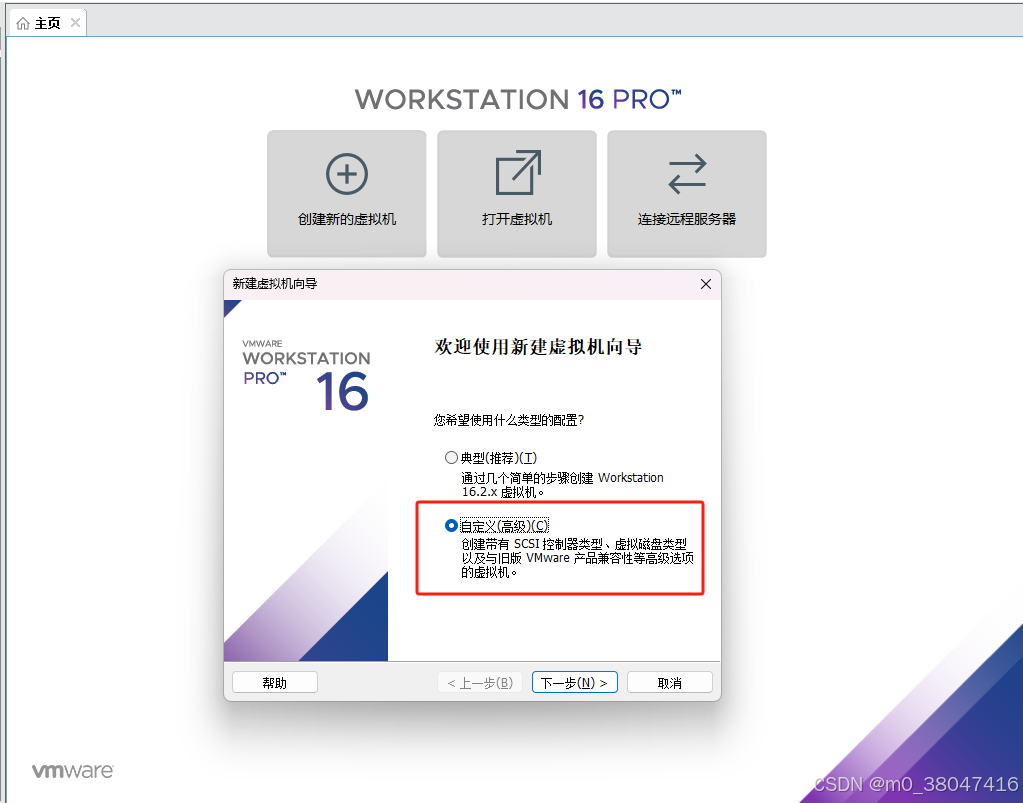Select the 自定义(高级) radio option
This screenshot has width=1023, height=803.
pyautogui.click(x=451, y=525)
